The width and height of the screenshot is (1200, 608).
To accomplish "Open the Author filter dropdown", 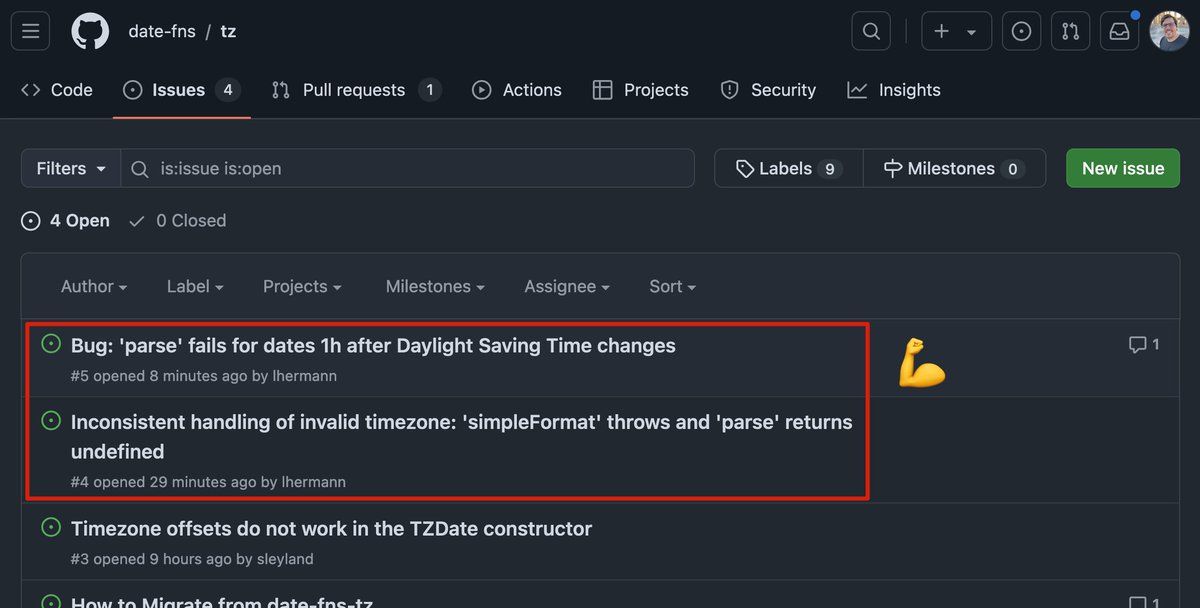I will click(x=94, y=287).
